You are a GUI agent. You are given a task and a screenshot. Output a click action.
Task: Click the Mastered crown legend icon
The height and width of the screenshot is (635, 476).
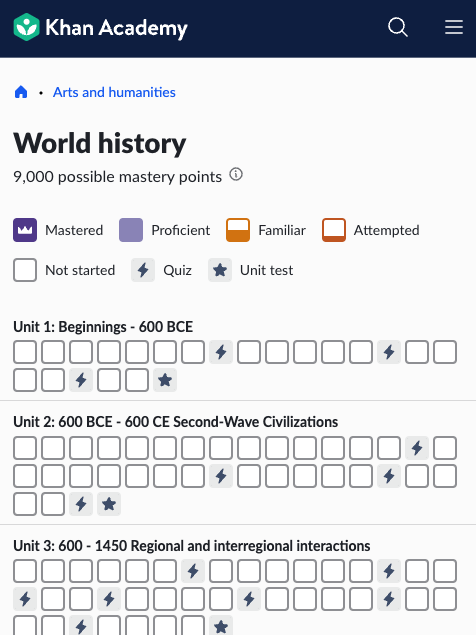point(25,230)
